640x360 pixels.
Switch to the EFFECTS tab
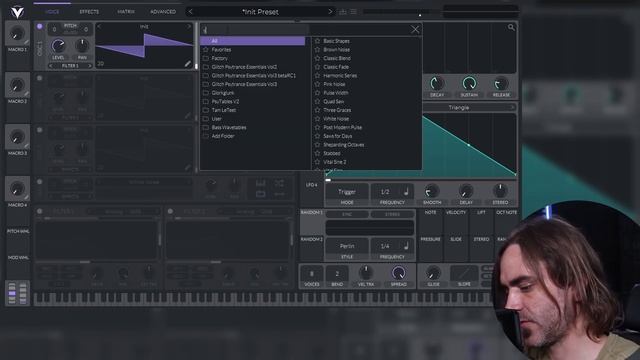pos(89,12)
